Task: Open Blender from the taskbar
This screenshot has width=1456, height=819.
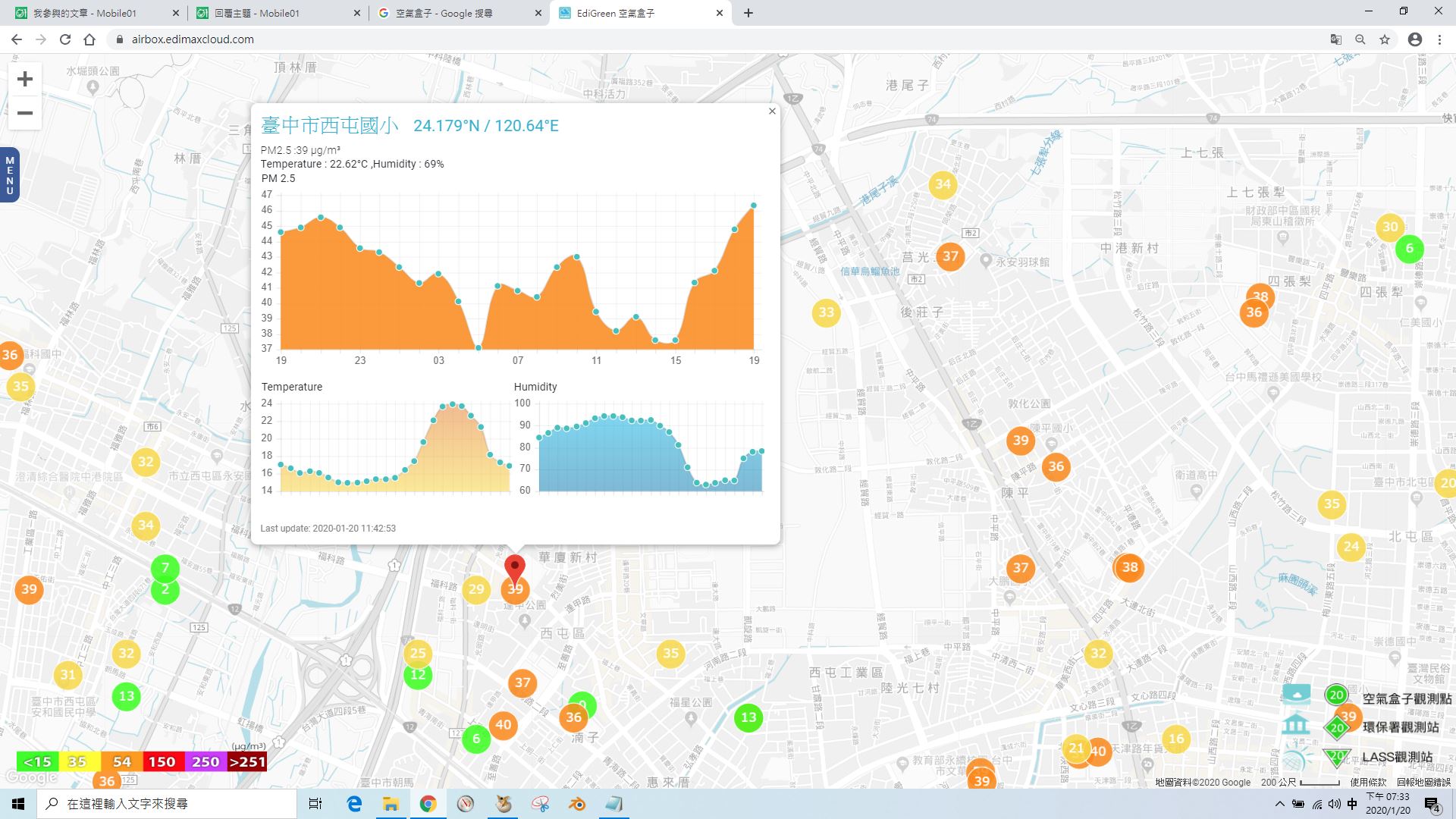Action: [577, 804]
